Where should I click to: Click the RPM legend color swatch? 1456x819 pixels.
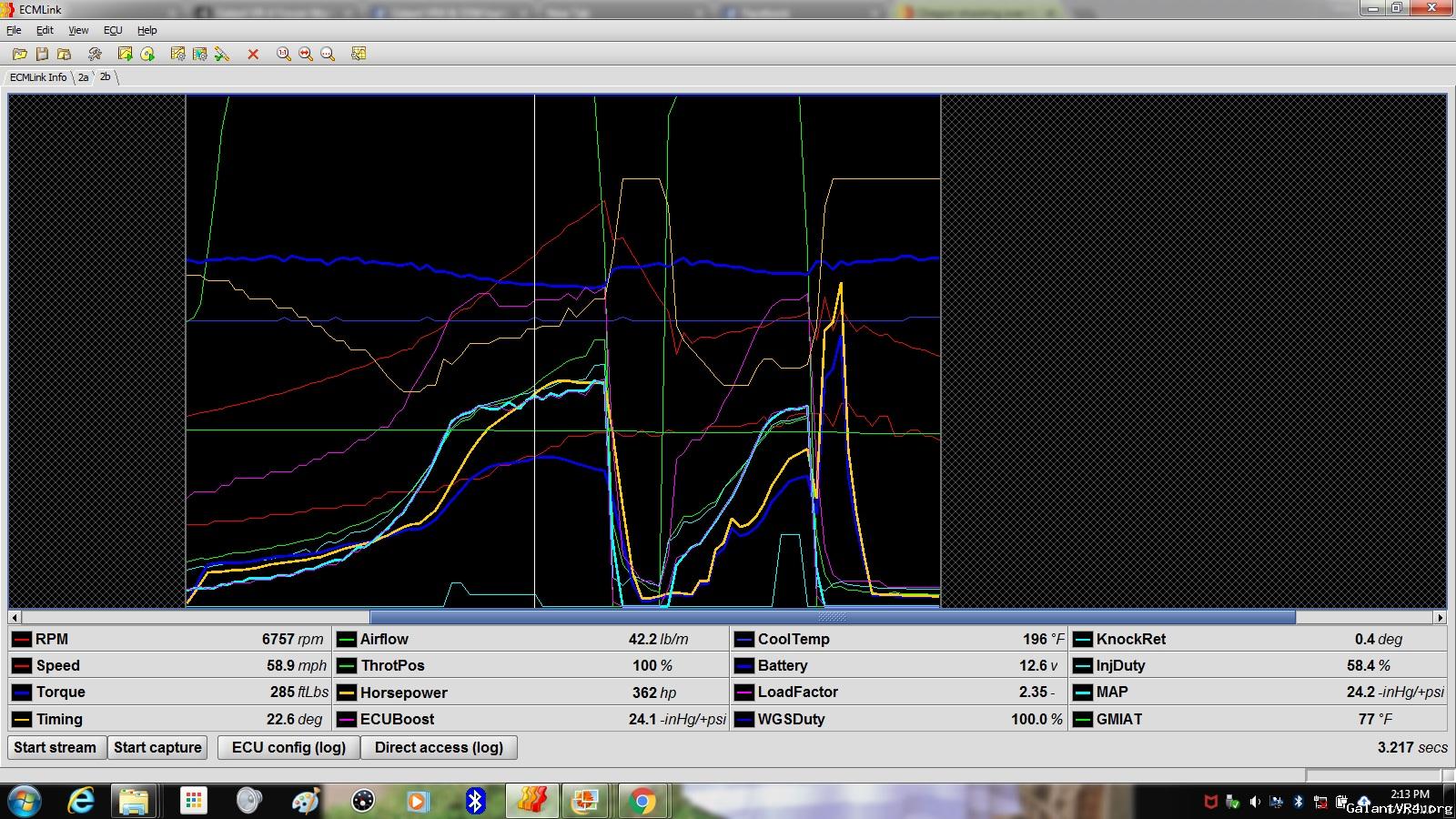[x=22, y=640]
